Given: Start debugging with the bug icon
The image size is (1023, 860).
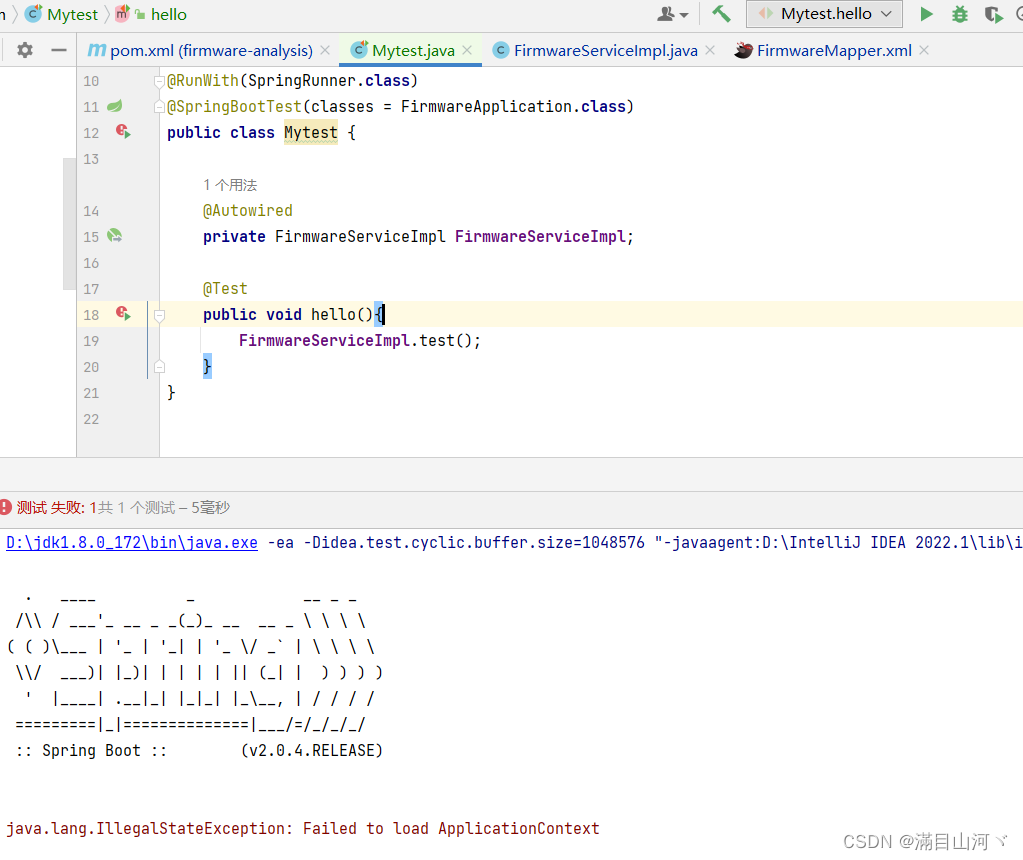Looking at the screenshot, I should click(x=958, y=14).
